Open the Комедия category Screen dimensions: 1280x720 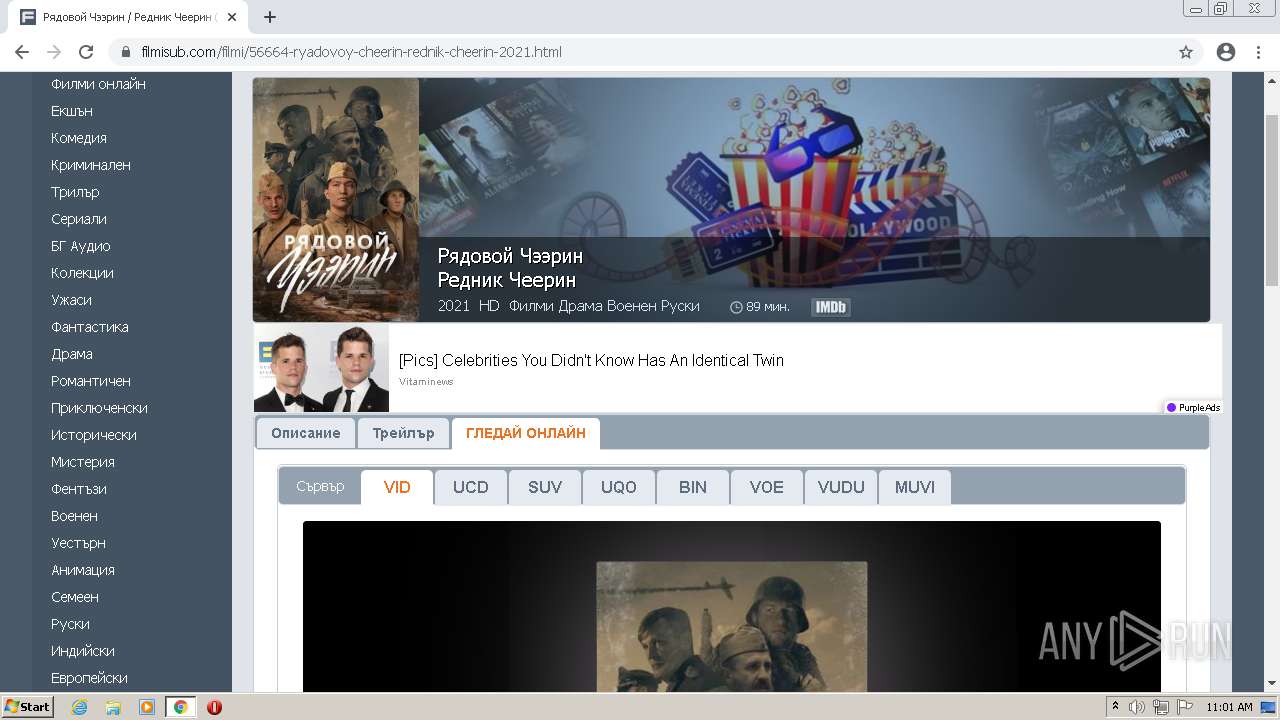click(79, 138)
